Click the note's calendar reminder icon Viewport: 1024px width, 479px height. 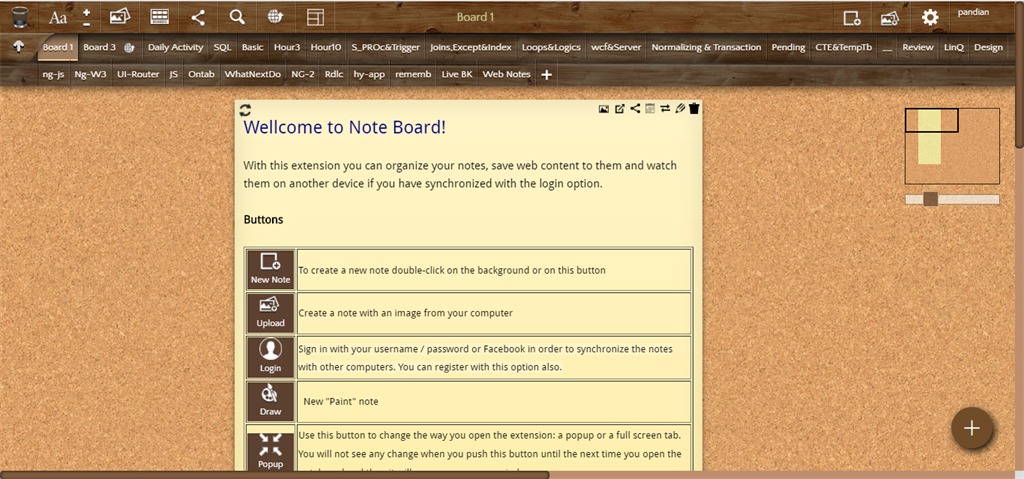tap(650, 108)
